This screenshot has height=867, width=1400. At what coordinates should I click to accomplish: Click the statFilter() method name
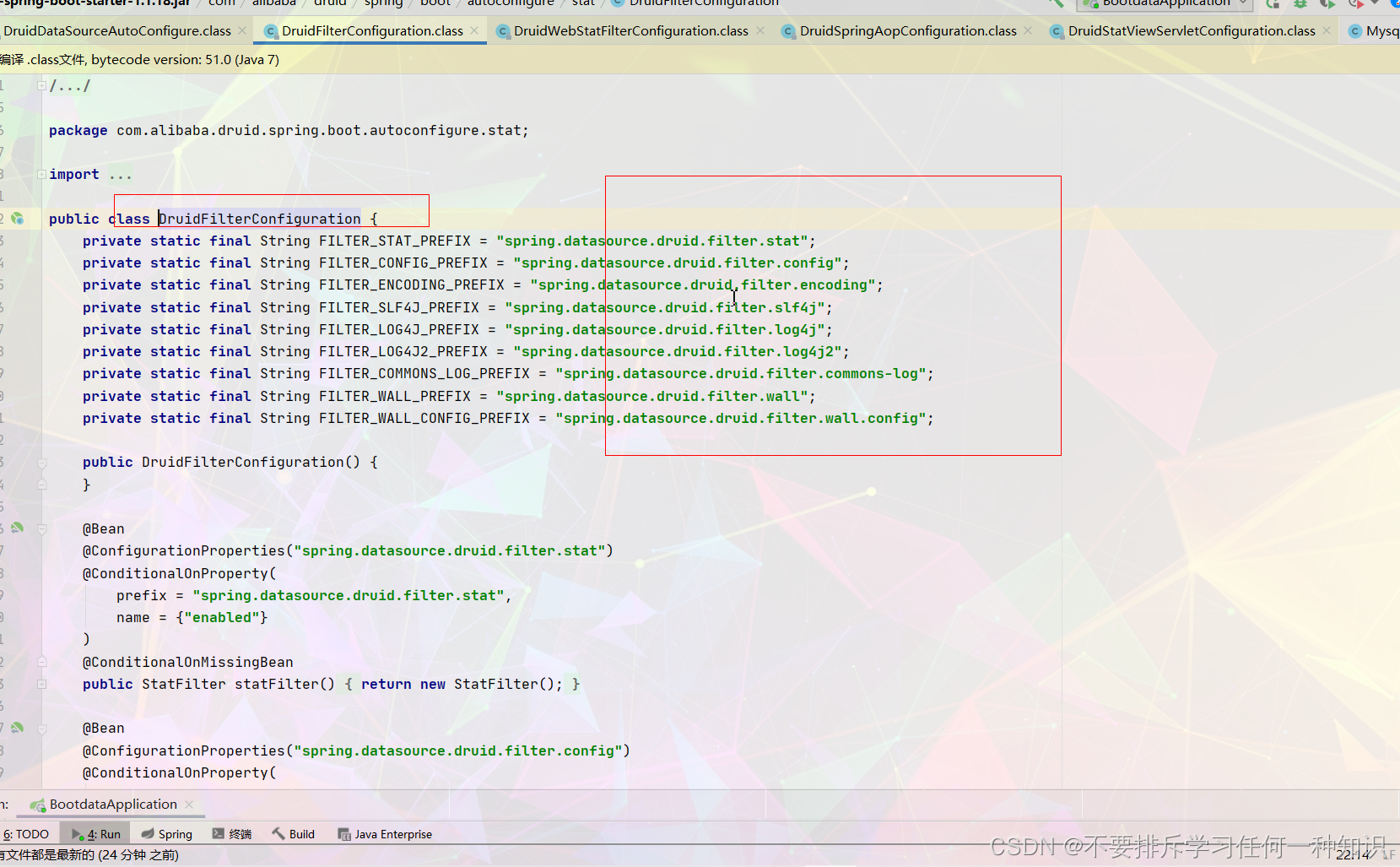click(x=276, y=685)
